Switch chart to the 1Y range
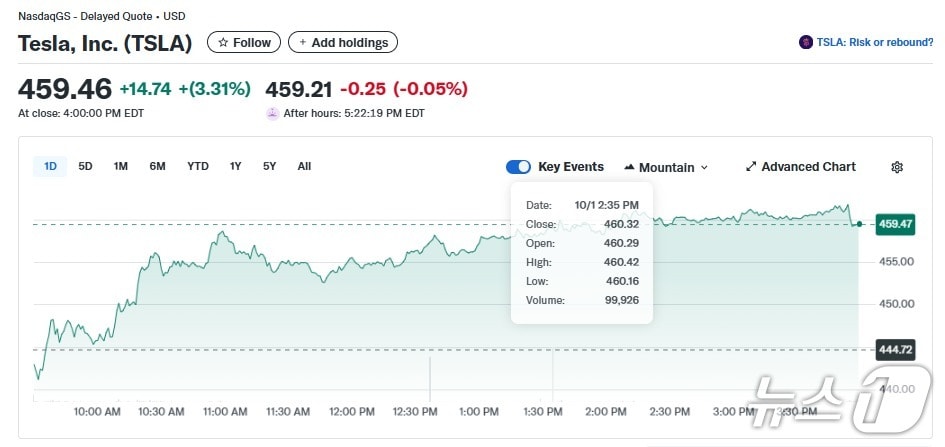The image size is (945, 447). pyautogui.click(x=235, y=167)
